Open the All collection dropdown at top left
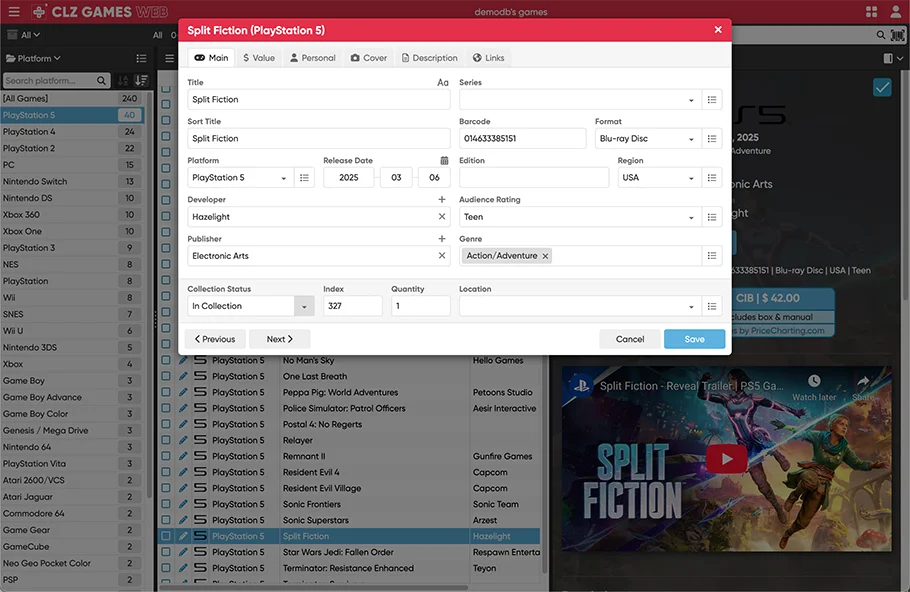 pos(24,35)
